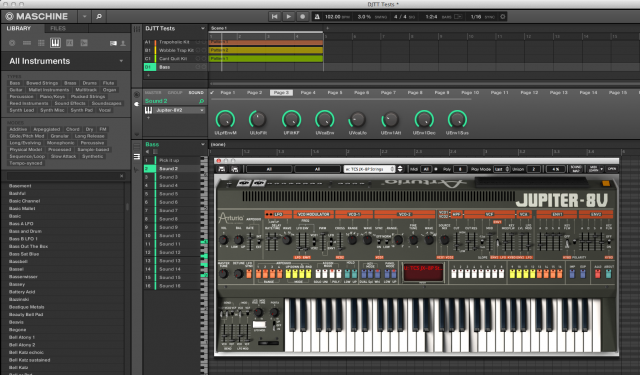Toggle the metronome icon
The height and width of the screenshot is (375, 640).
(x=317, y=17)
